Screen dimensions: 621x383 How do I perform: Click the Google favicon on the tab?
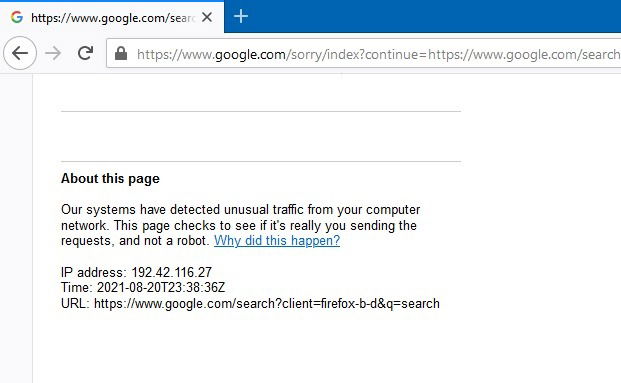pos(17,17)
